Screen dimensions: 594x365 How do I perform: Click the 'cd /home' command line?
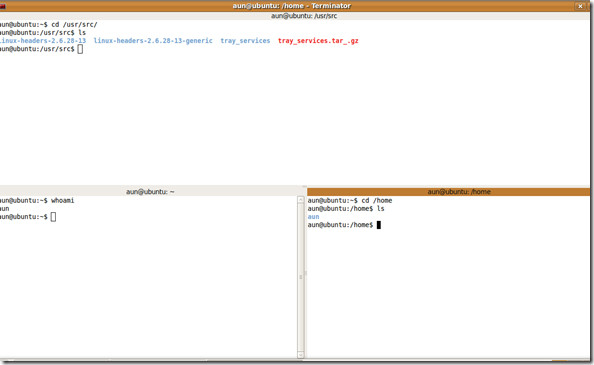pos(350,200)
